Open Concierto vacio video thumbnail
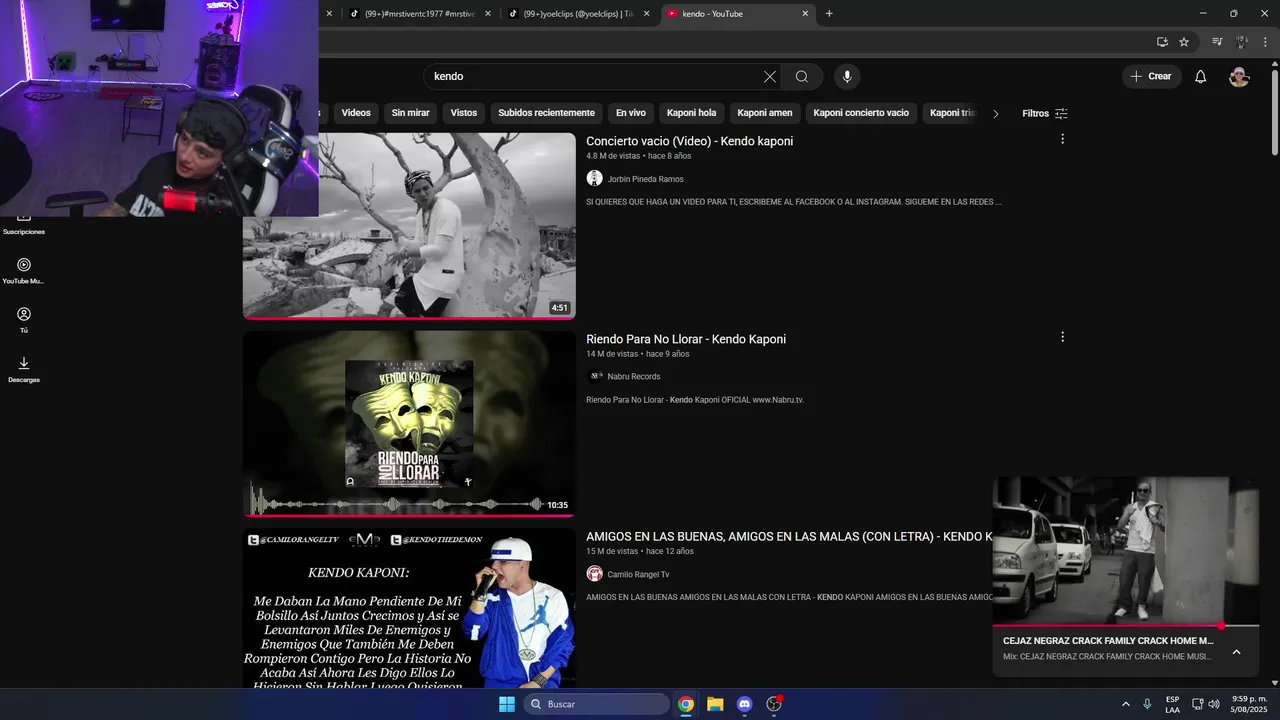The height and width of the screenshot is (720, 1280). tap(409, 226)
